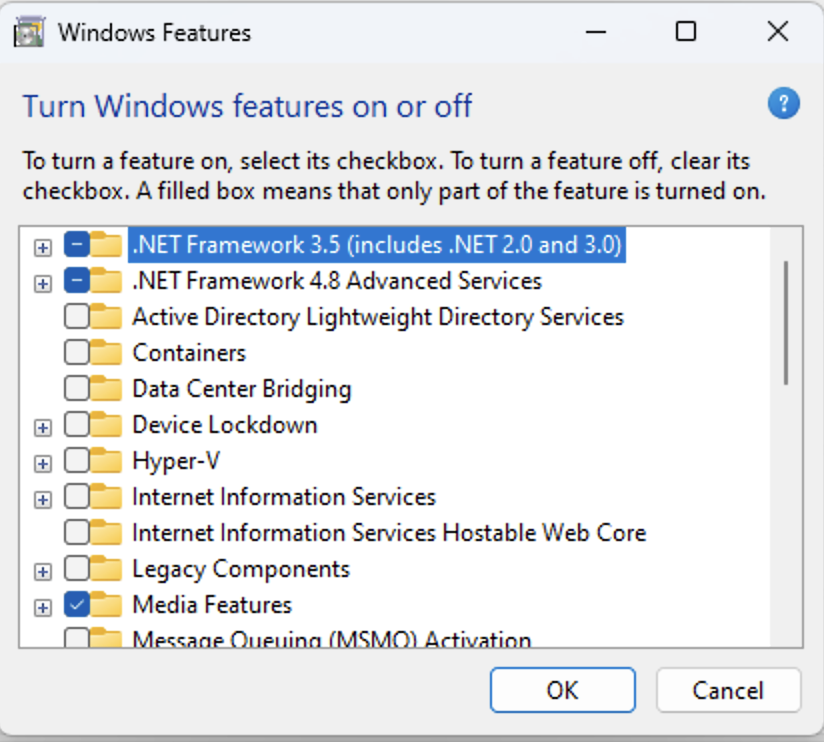Confirm changes with the OK button
Image resolution: width=824 pixels, height=742 pixels.
click(562, 690)
